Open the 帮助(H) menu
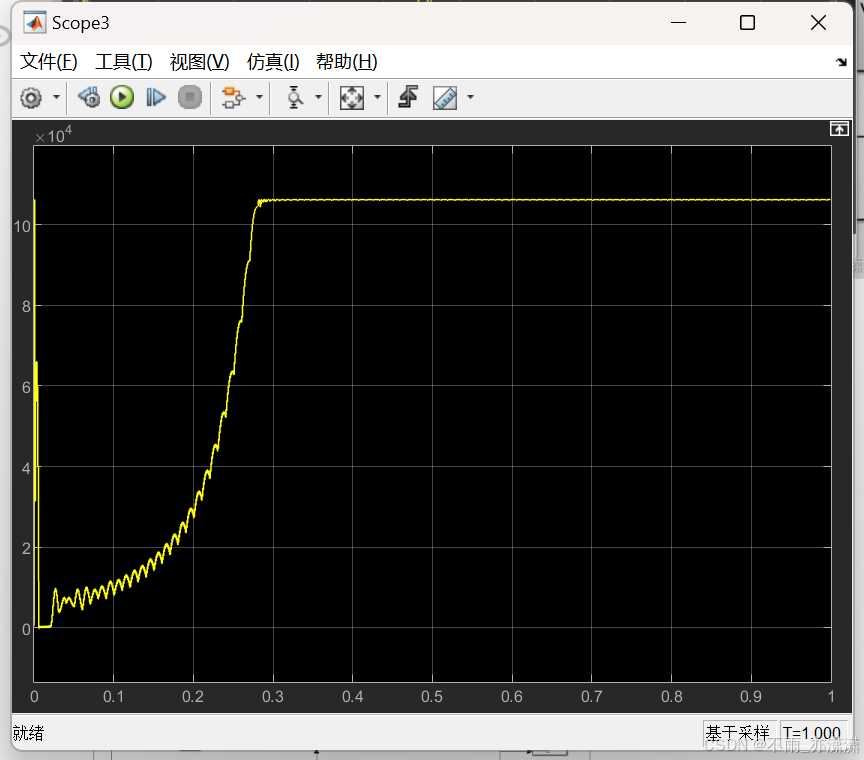The height and width of the screenshot is (760, 864). point(347,62)
